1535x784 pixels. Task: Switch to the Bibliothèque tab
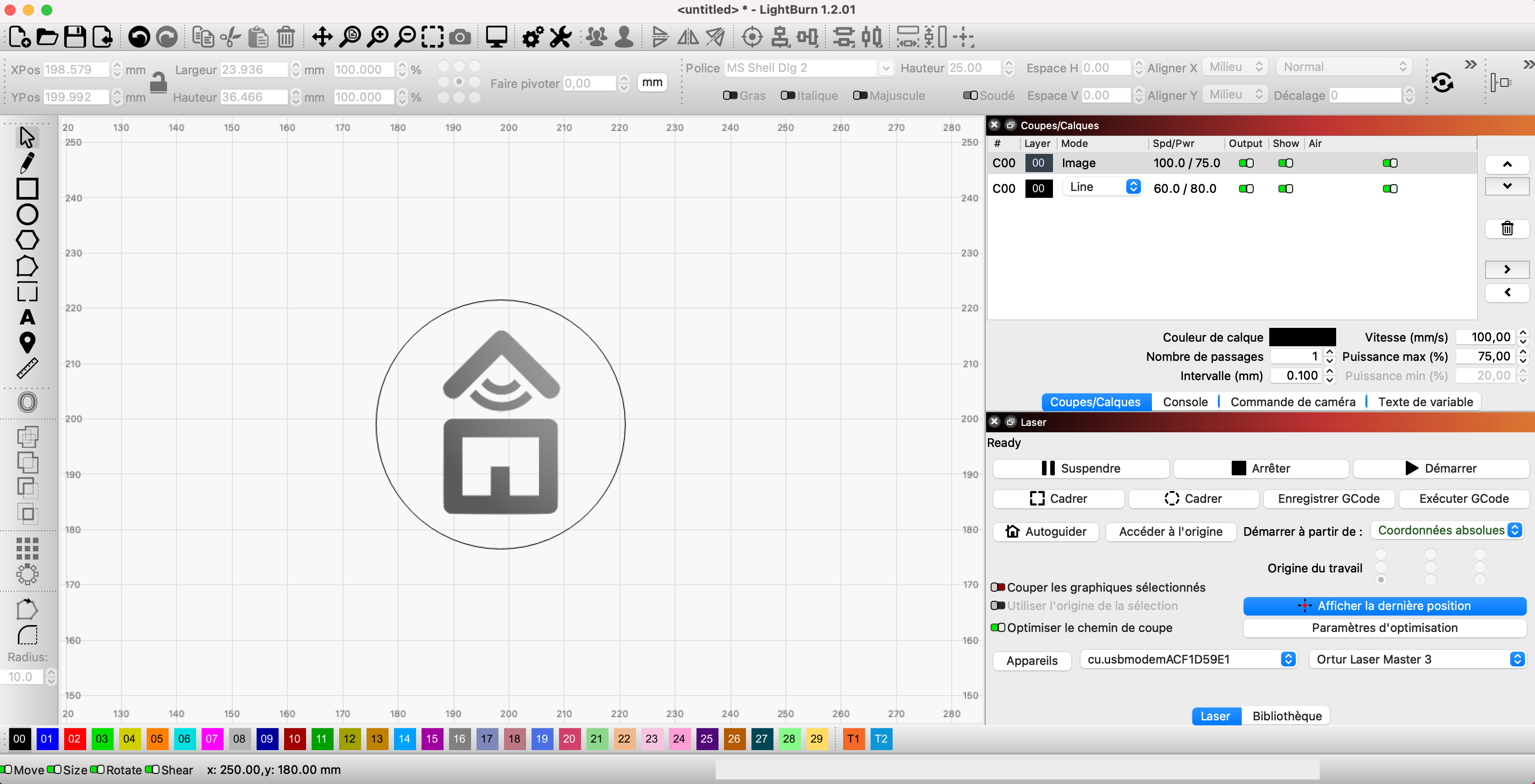(1287, 715)
